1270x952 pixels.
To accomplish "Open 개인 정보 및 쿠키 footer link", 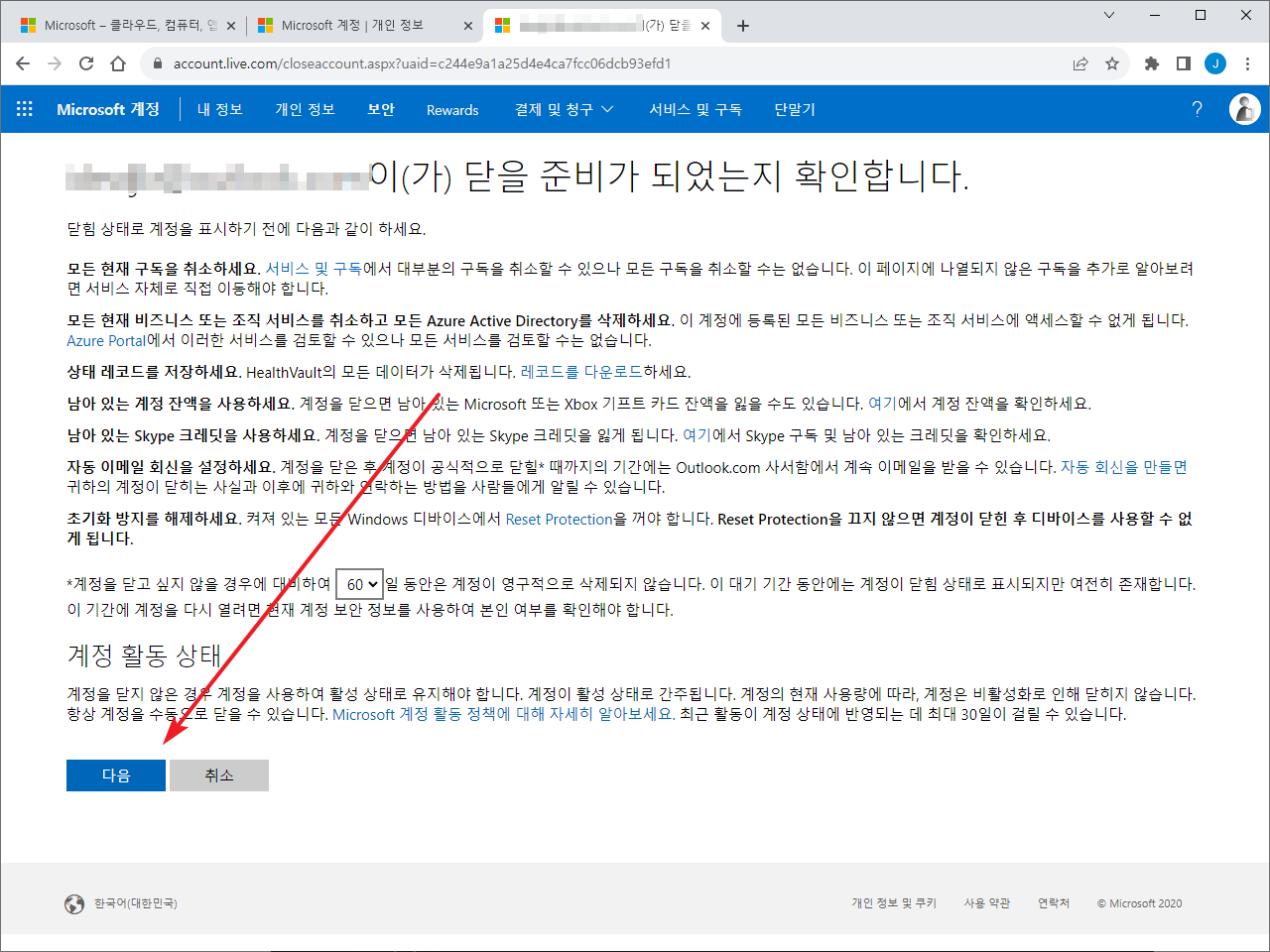I will [894, 903].
